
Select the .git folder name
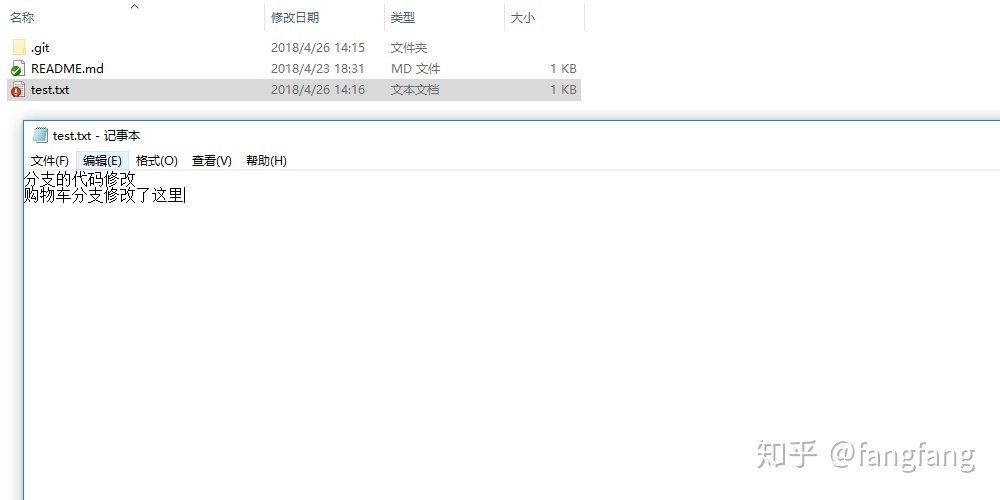[40, 48]
